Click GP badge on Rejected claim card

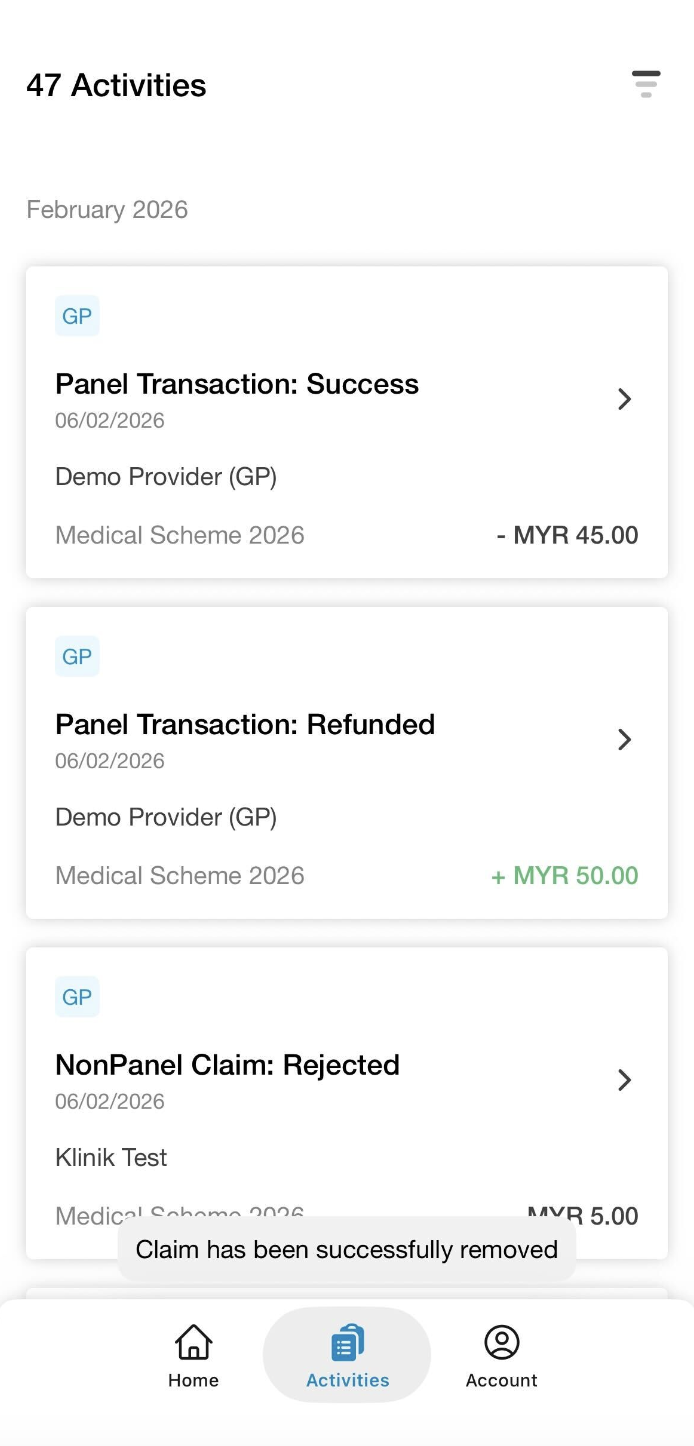click(77, 997)
